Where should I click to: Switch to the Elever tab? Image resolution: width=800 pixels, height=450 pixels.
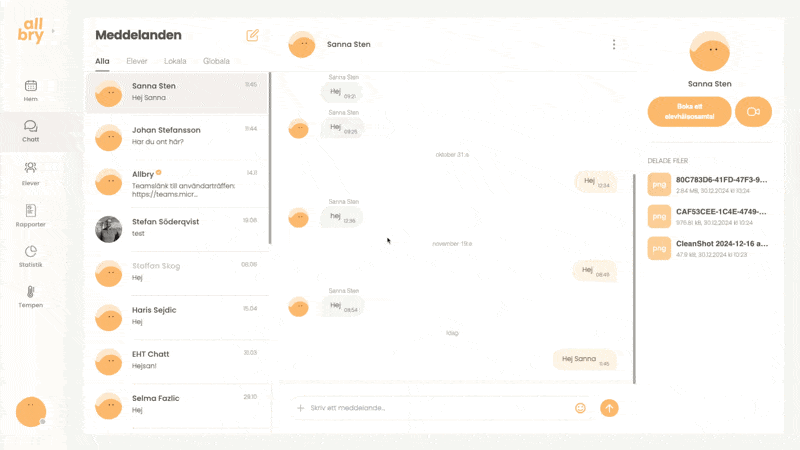point(137,61)
